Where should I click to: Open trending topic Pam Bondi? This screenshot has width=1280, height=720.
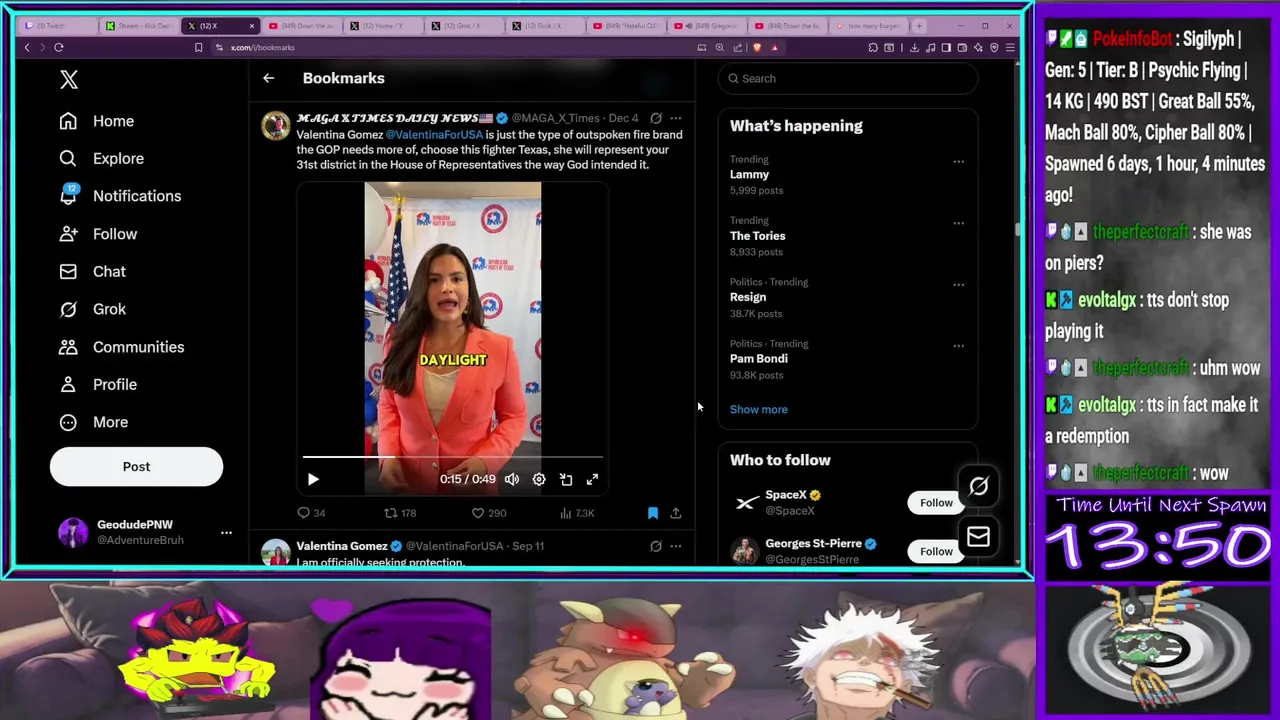point(758,358)
